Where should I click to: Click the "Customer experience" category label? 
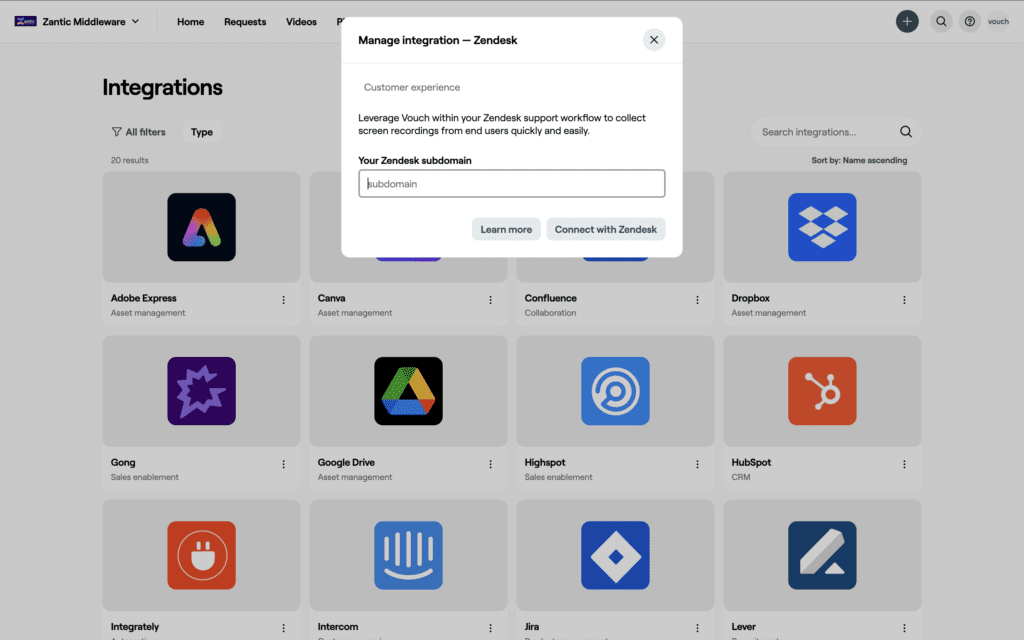pyautogui.click(x=412, y=88)
